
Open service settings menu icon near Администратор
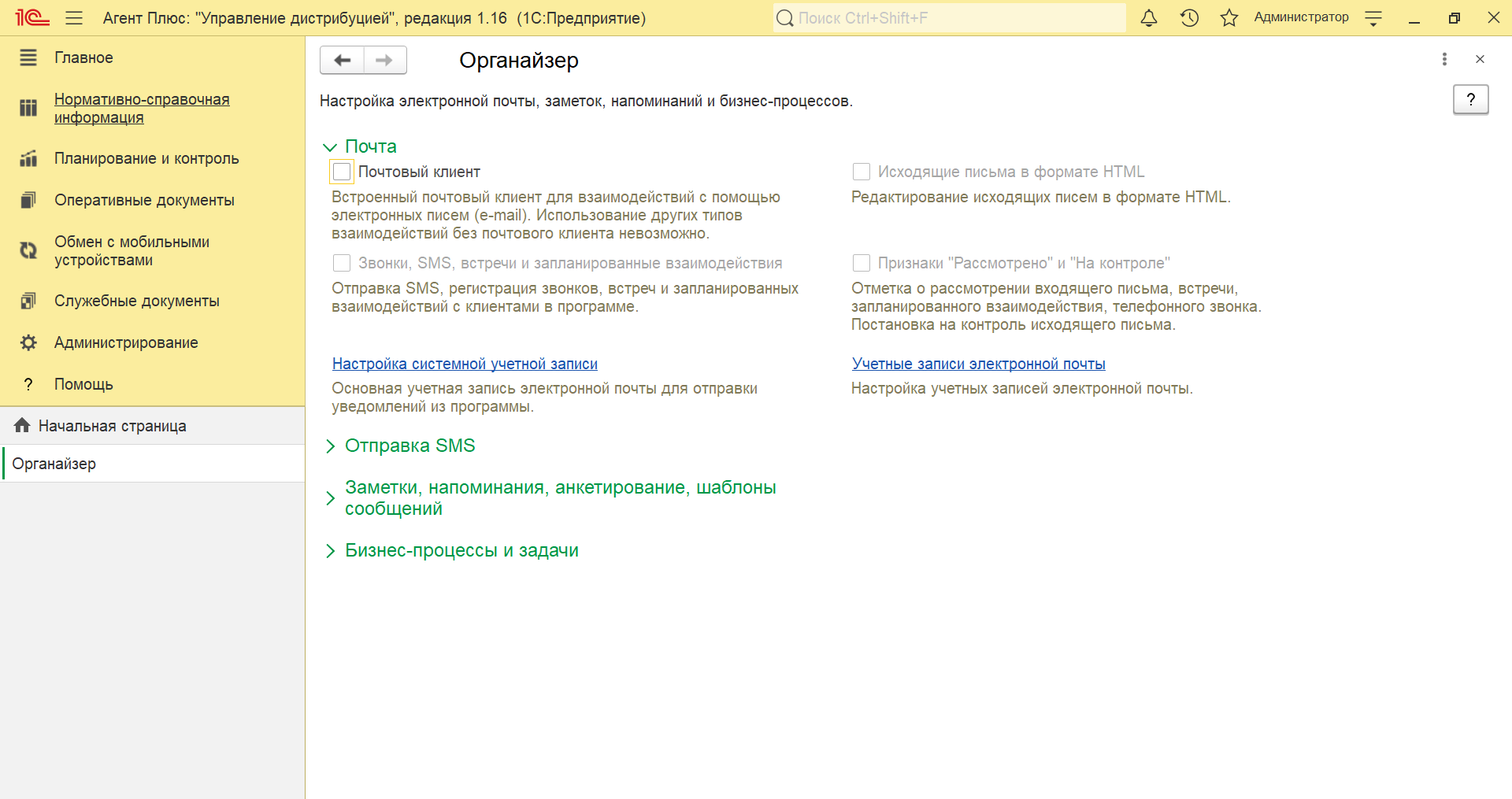tap(1373, 18)
